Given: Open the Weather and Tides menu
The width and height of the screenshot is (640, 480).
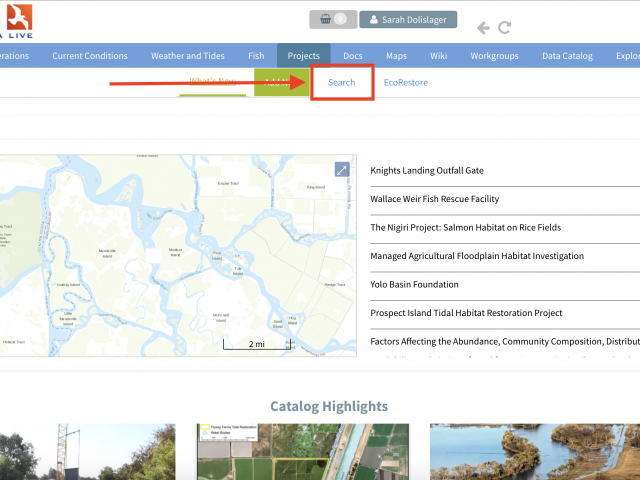Looking at the screenshot, I should pos(188,56).
